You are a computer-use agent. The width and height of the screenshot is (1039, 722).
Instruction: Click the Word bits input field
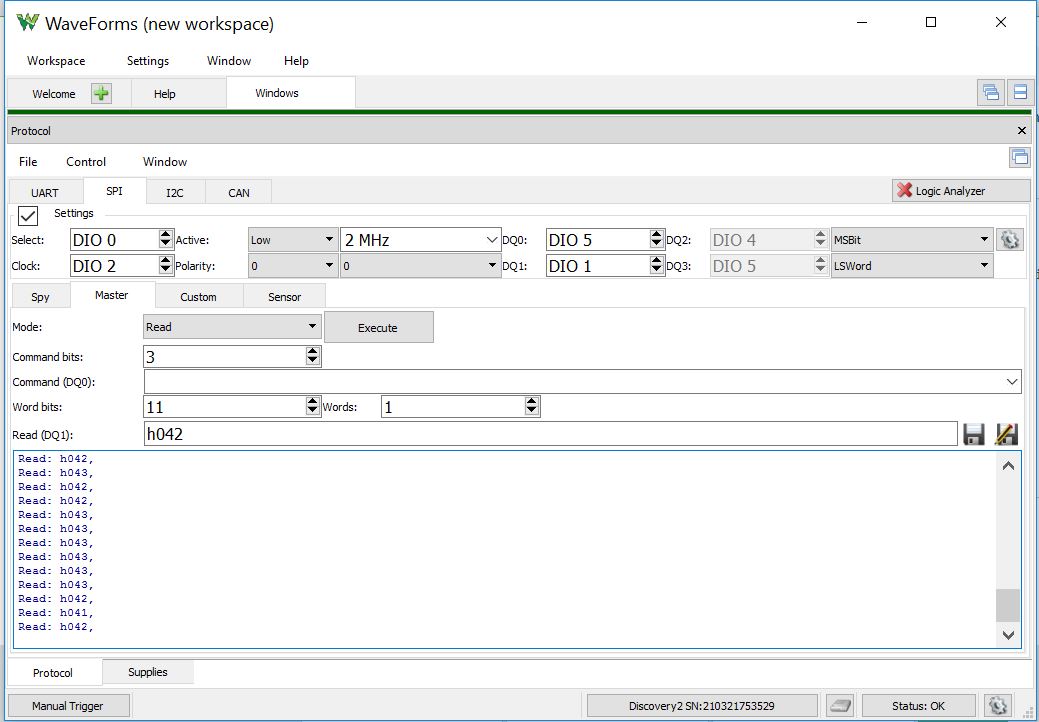(225, 406)
